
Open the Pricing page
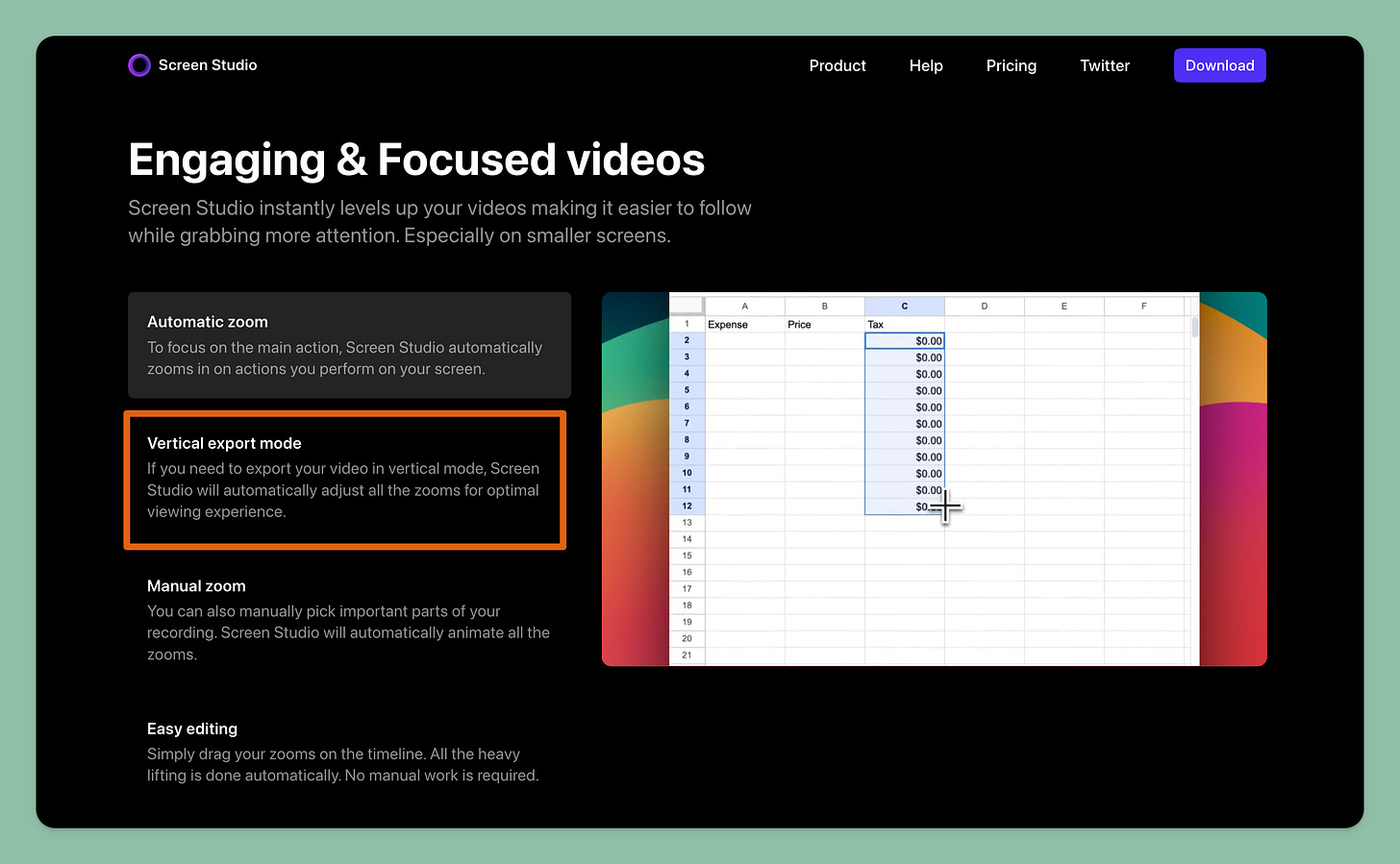(x=1012, y=65)
